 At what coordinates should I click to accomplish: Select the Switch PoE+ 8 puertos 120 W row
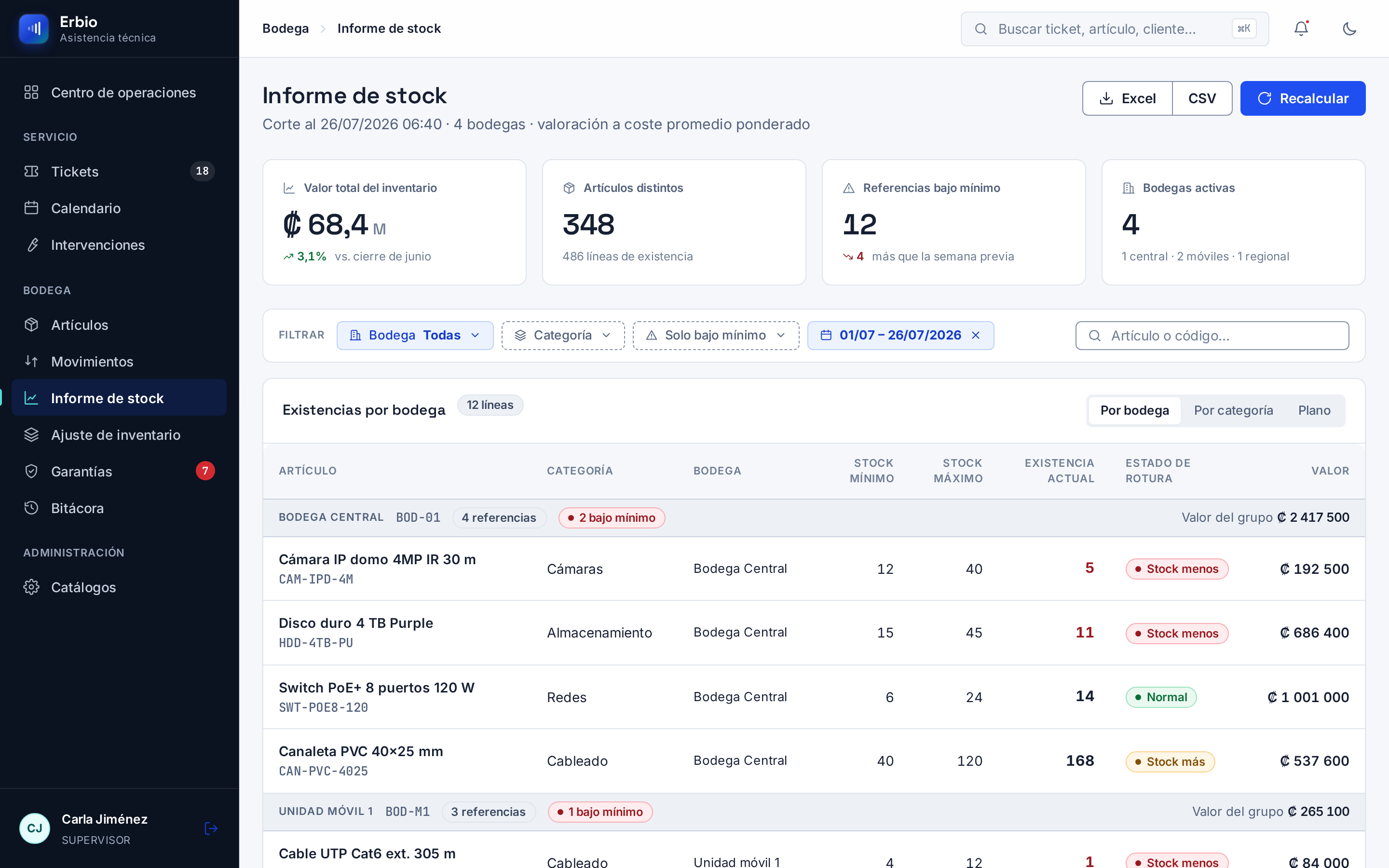click(814, 697)
